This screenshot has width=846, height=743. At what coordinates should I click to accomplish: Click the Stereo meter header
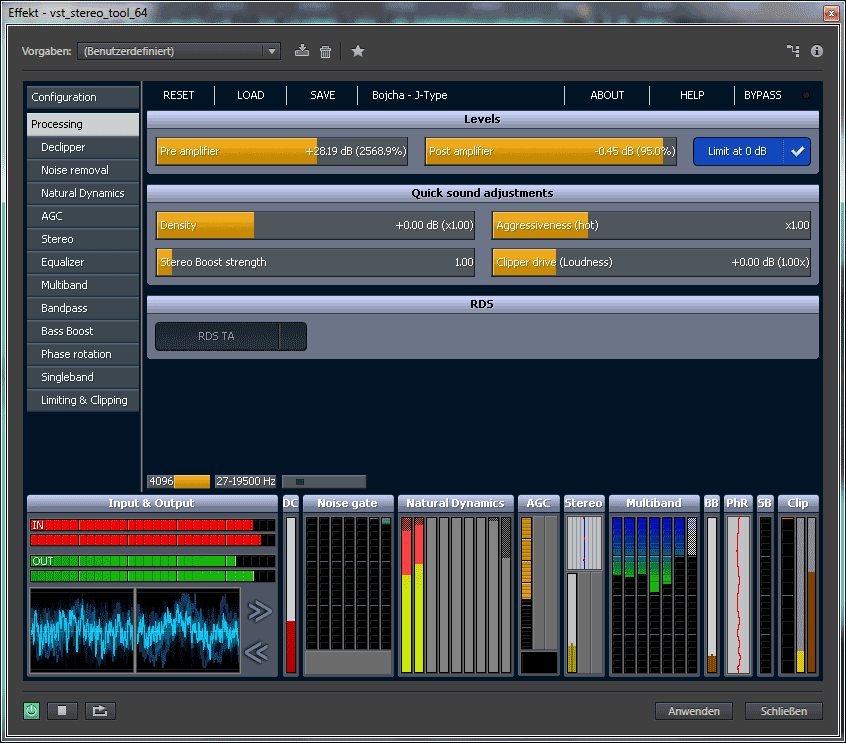click(583, 503)
